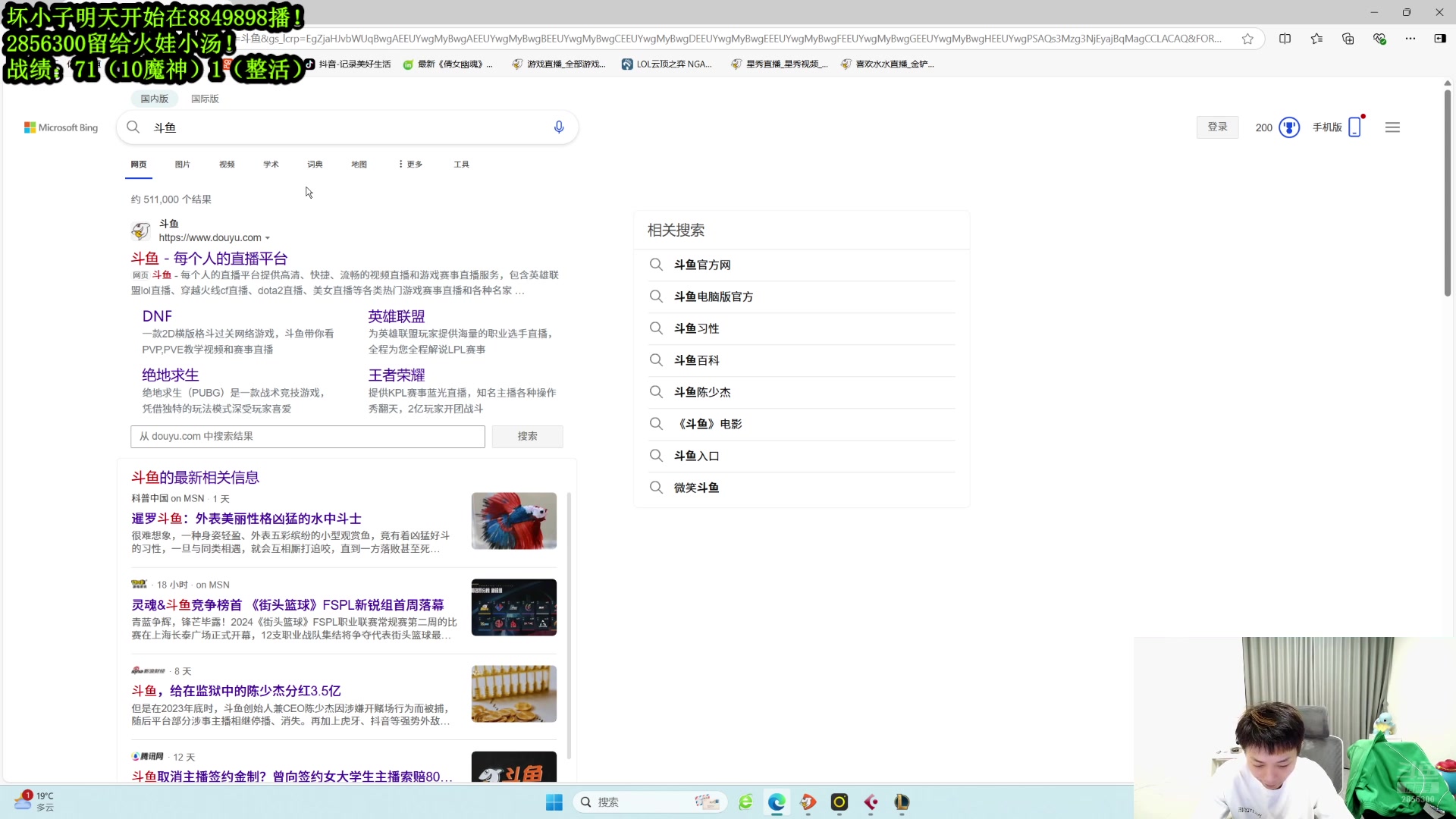The height and width of the screenshot is (819, 1456).
Task: Open the gold coins news thumbnail
Action: 514,694
